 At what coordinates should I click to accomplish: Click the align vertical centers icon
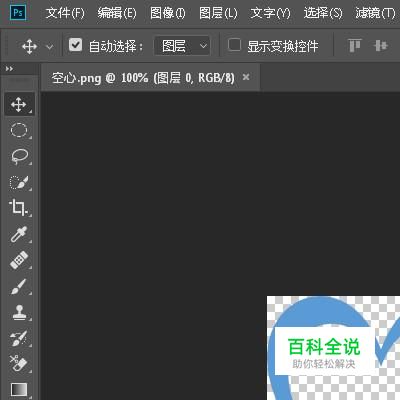pos(381,46)
